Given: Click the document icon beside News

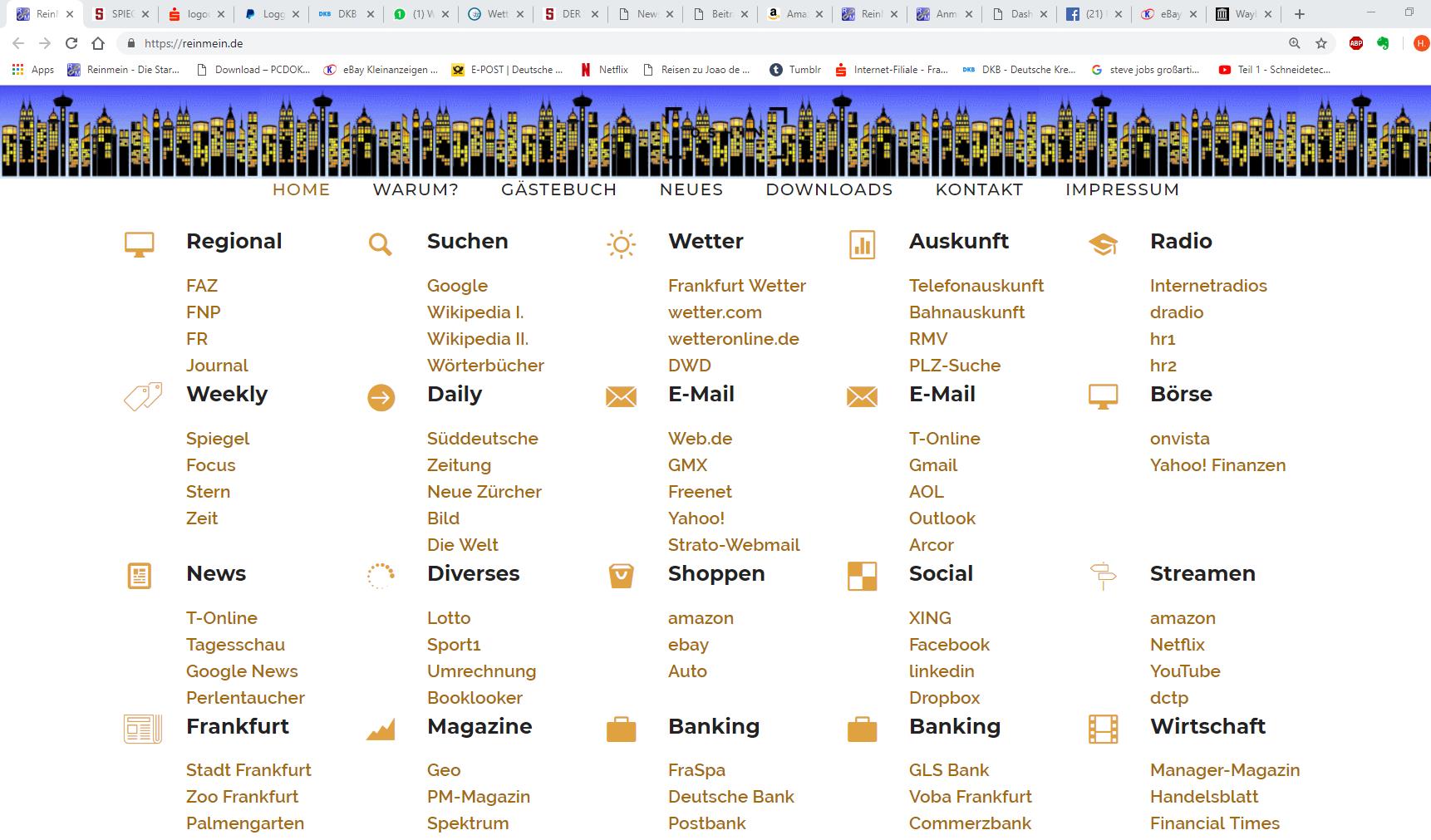Looking at the screenshot, I should (139, 576).
